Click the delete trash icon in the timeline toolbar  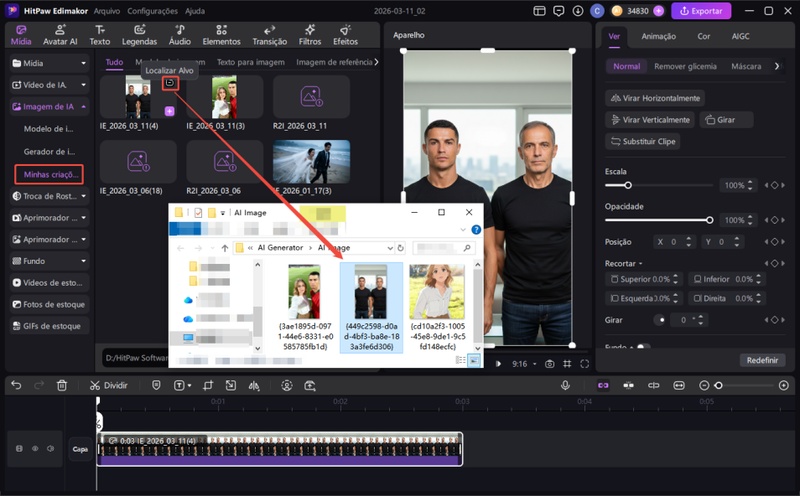62,385
